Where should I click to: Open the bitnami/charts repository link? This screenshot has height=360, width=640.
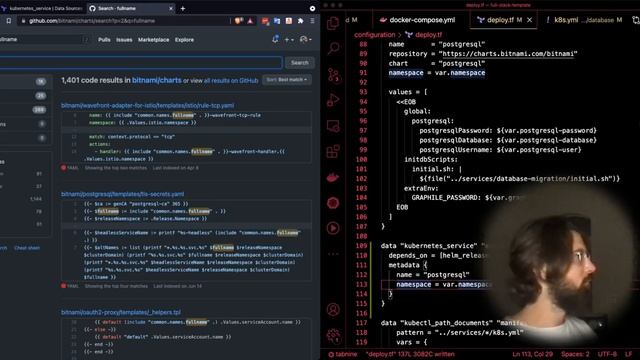157,80
